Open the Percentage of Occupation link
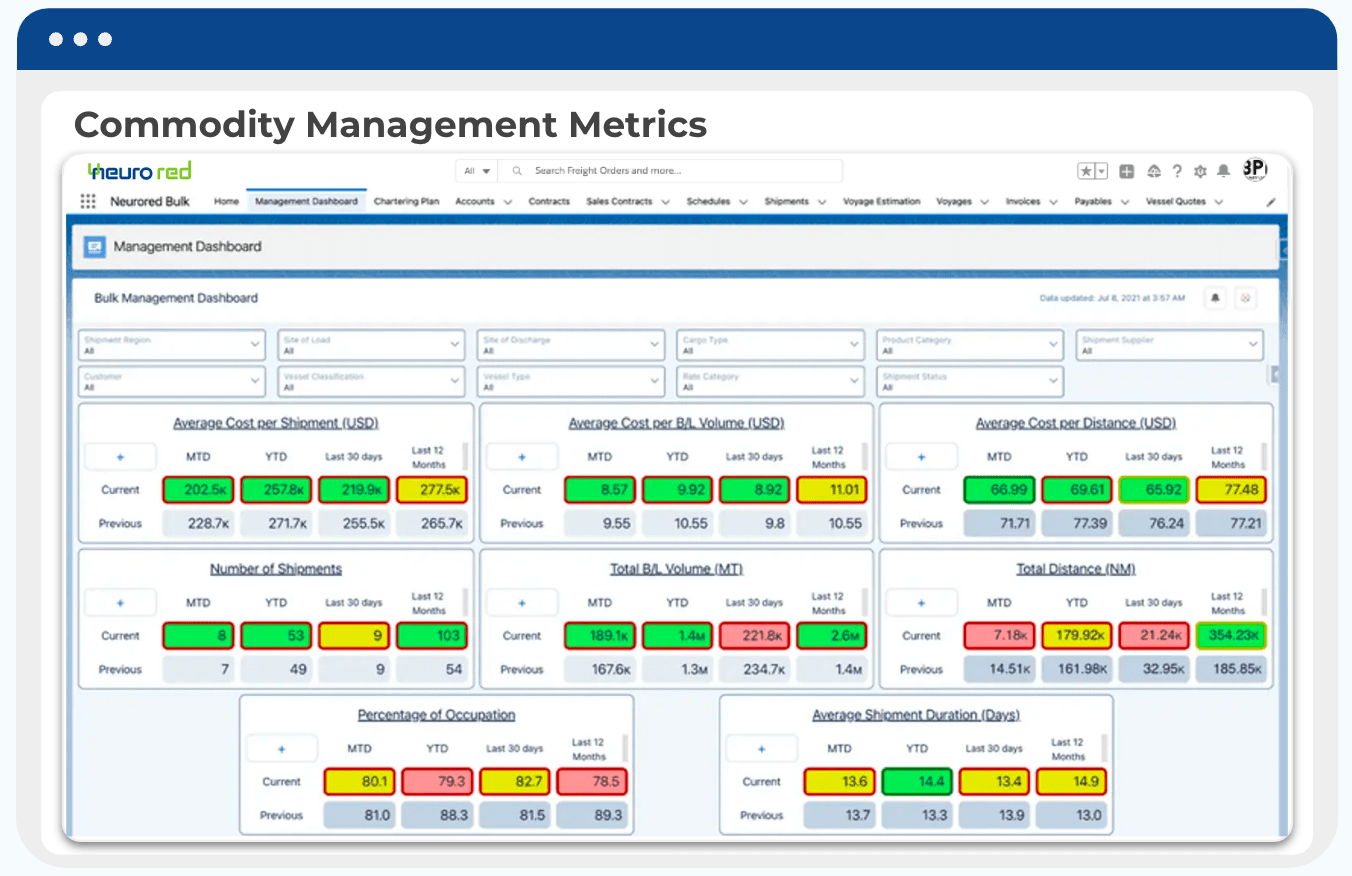The height and width of the screenshot is (876, 1352). point(437,715)
